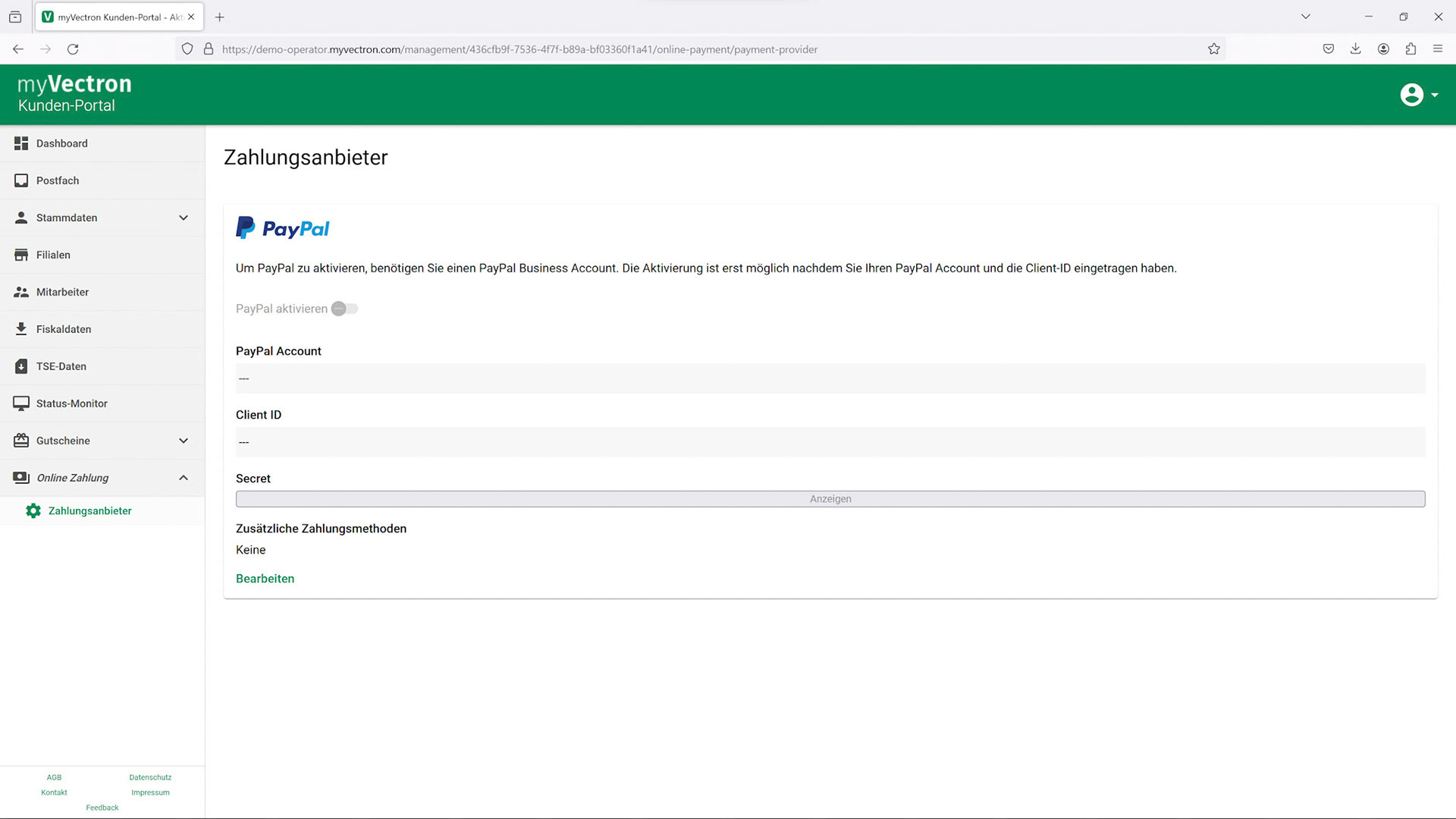The height and width of the screenshot is (819, 1456).
Task: Toggle the PayPal aktivieren switch
Action: (x=344, y=309)
